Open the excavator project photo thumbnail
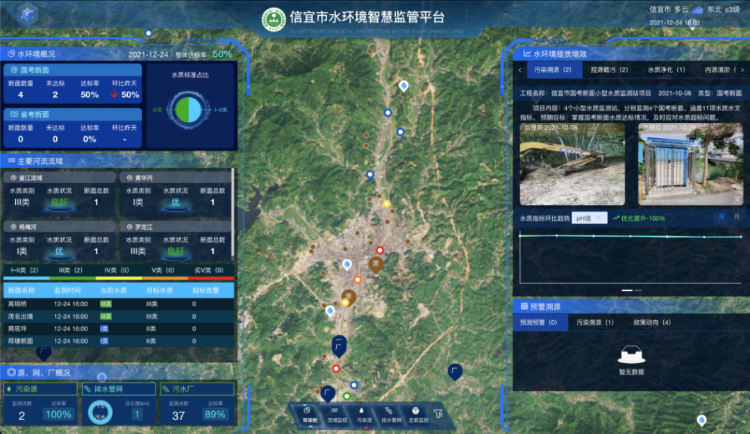Screen dimensions: 750x434 573,164
